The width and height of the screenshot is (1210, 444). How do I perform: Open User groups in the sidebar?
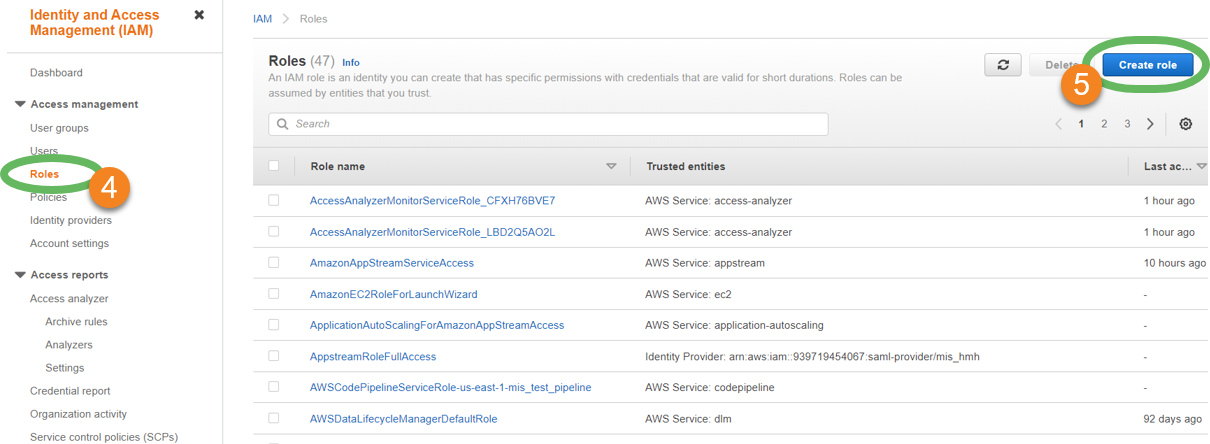[59, 128]
